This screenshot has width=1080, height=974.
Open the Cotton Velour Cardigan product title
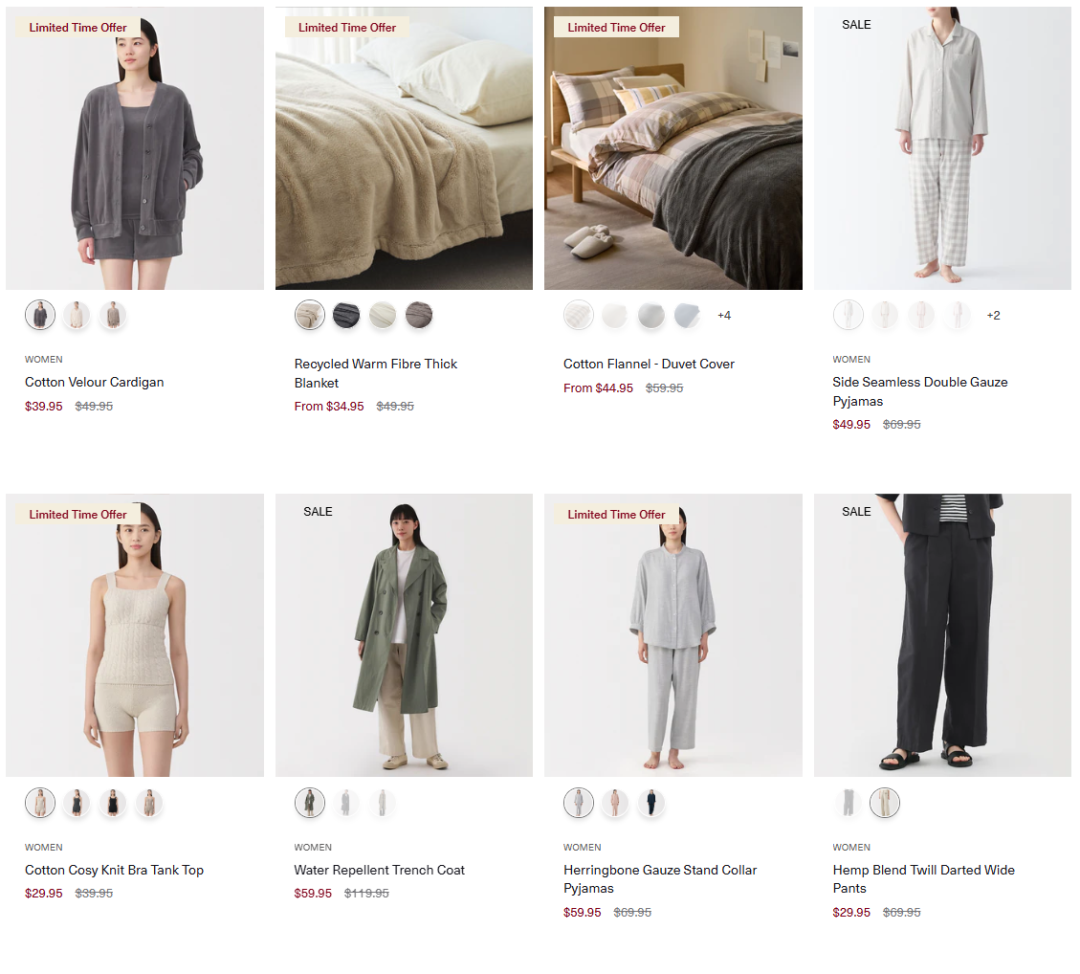(94, 382)
